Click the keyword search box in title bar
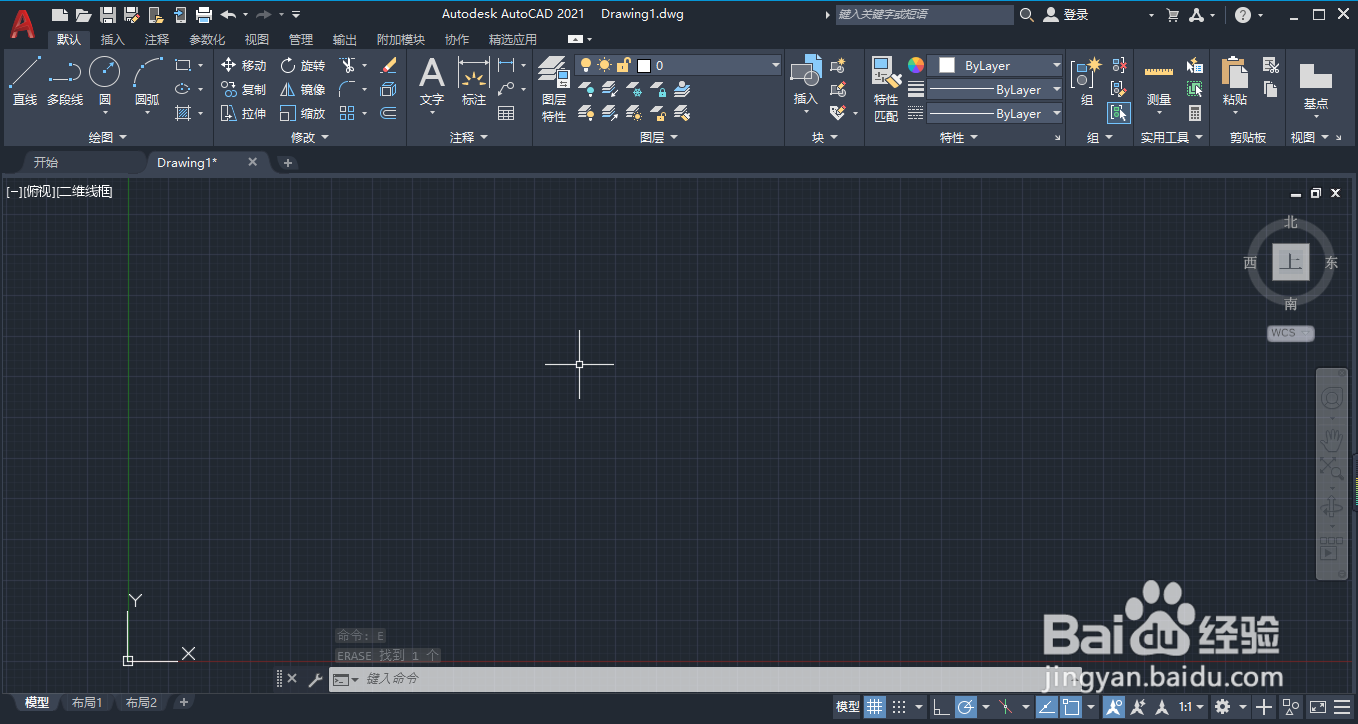This screenshot has width=1358, height=724. 925,14
